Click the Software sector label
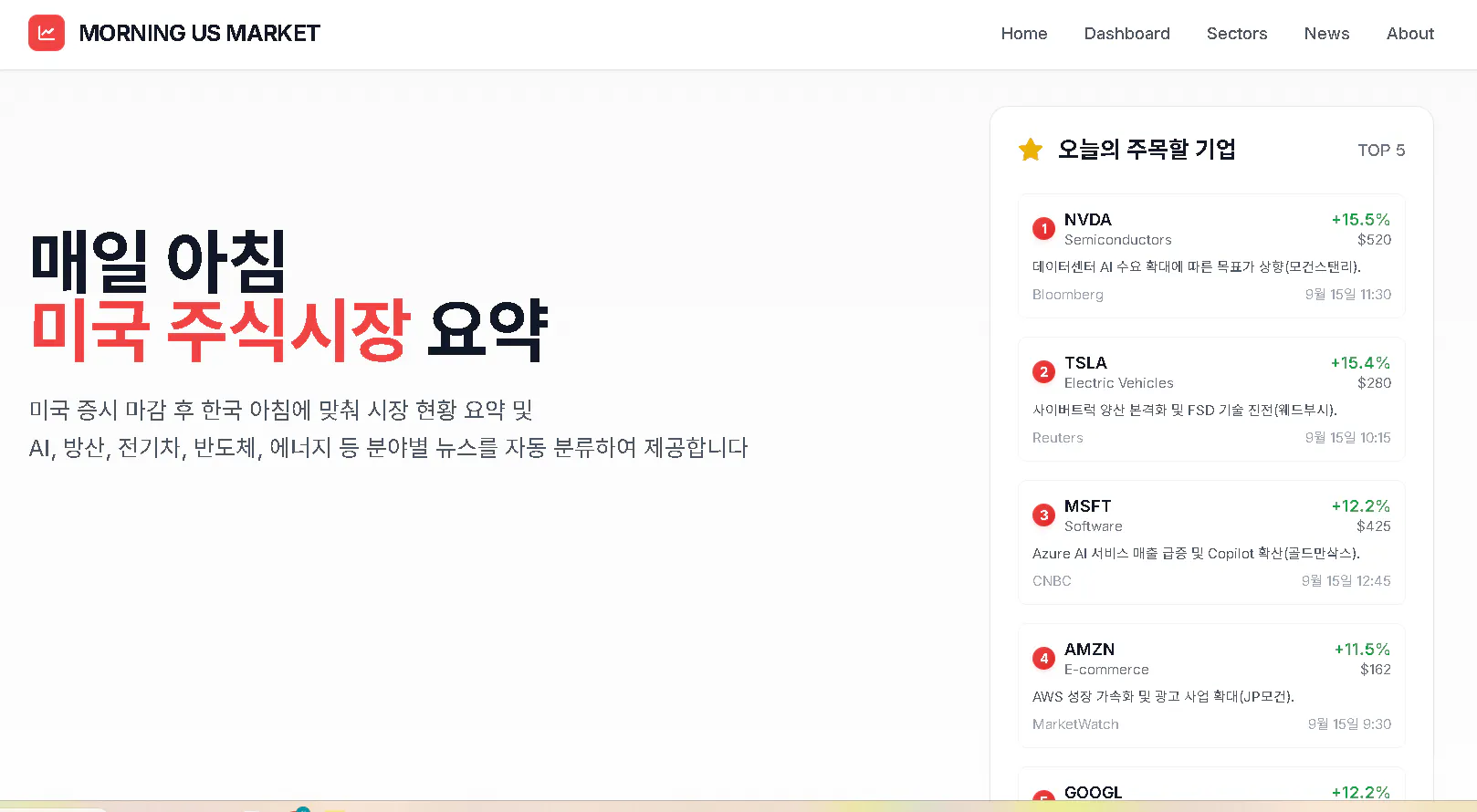The image size is (1477, 812). click(x=1094, y=526)
